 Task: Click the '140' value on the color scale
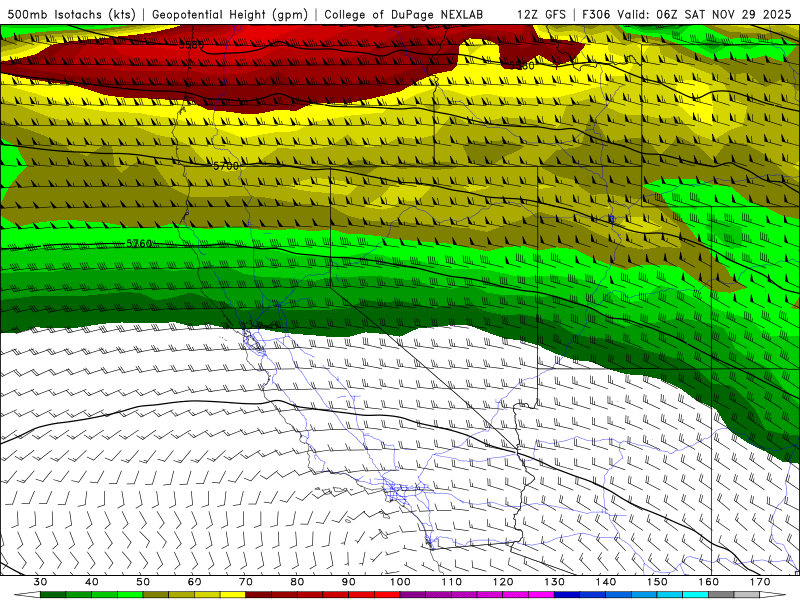tap(606, 582)
